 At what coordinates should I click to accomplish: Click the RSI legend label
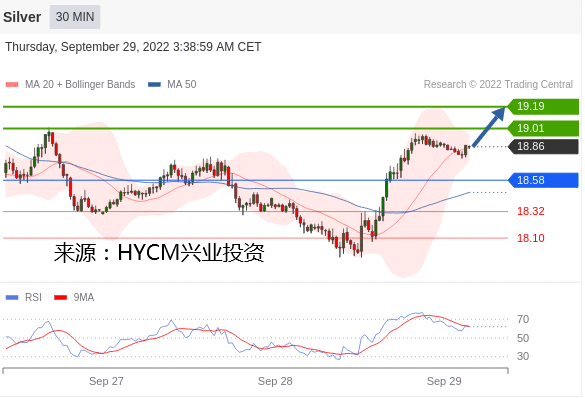33,297
